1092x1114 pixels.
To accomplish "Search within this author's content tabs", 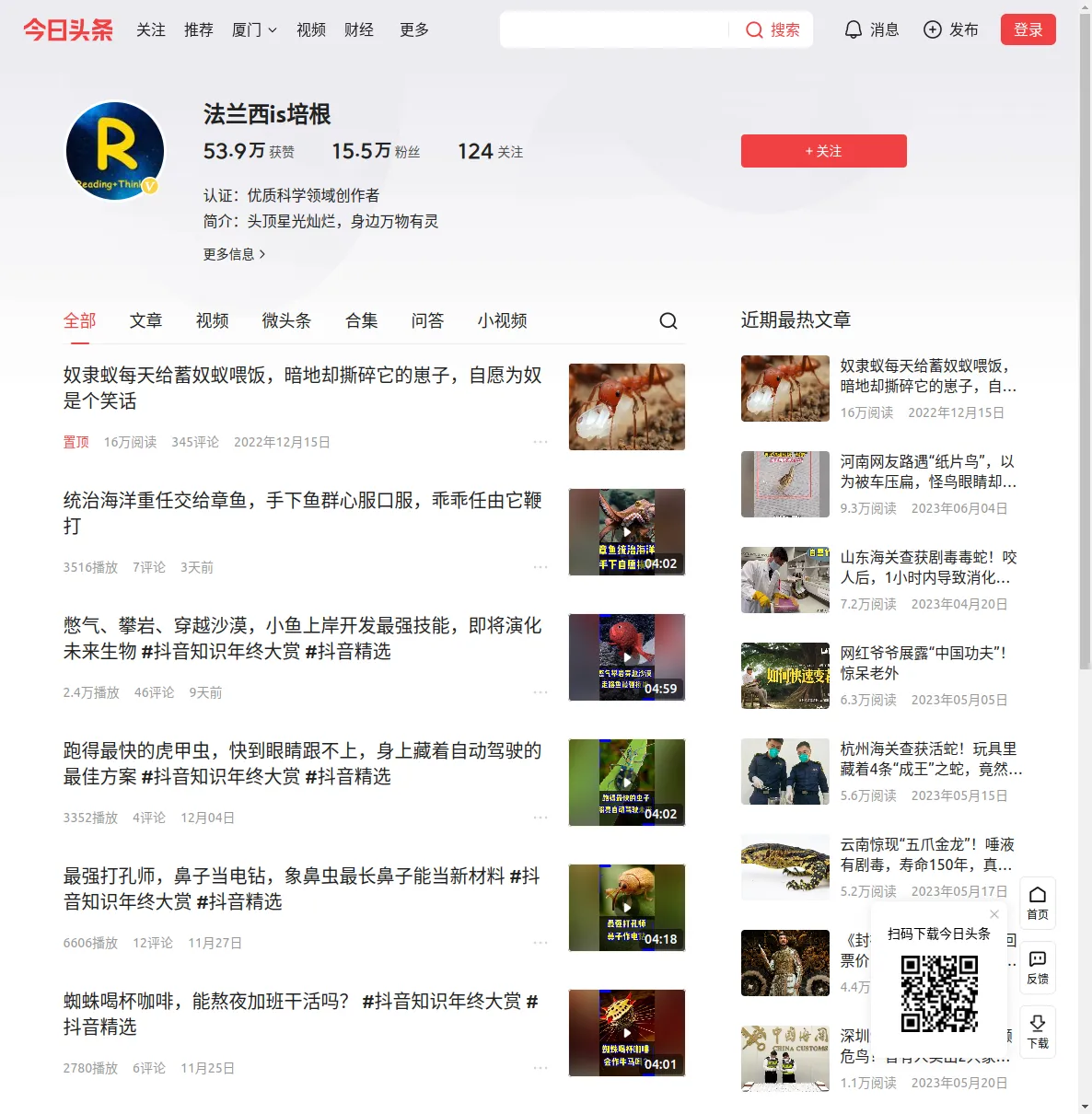I will coord(668,320).
